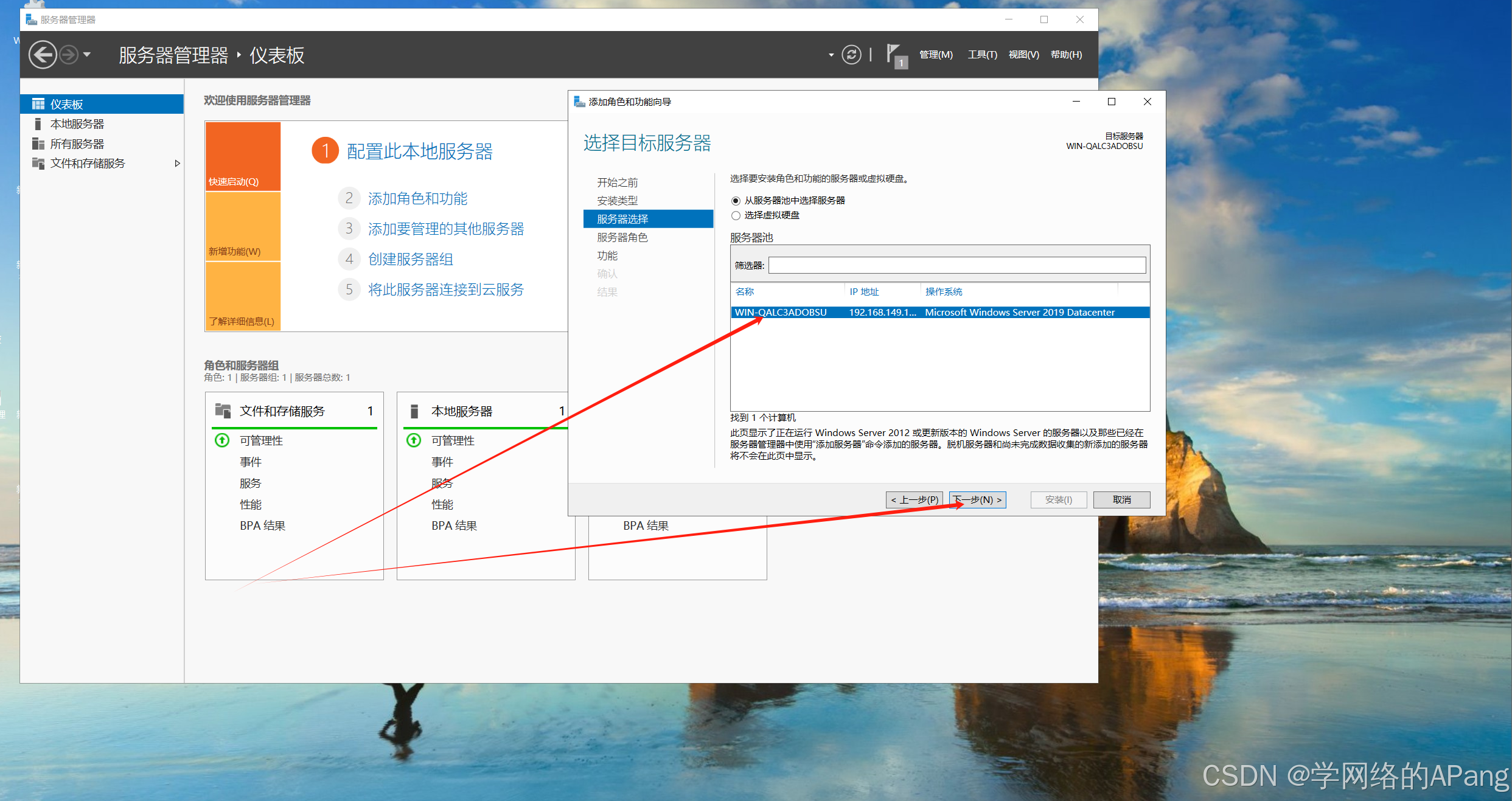Choose the virtual hard disk radio option
1512x801 pixels.
click(736, 215)
